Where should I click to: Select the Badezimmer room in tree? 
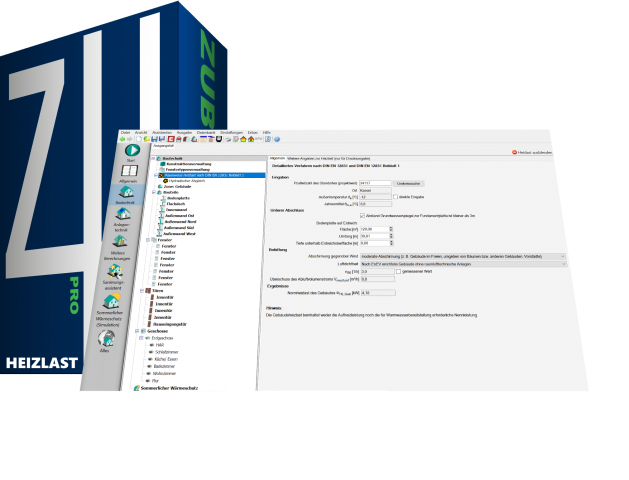click(x=164, y=367)
